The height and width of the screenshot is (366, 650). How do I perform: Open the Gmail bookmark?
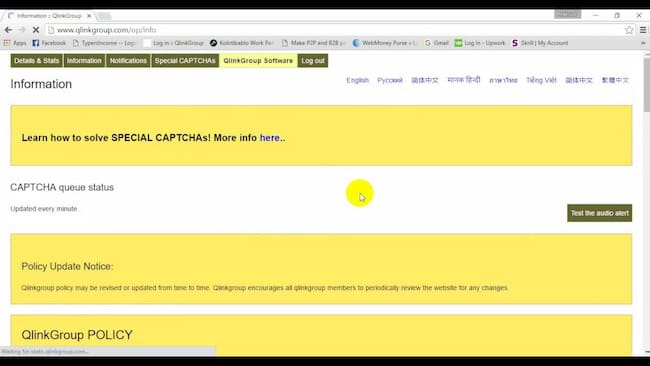pos(437,43)
